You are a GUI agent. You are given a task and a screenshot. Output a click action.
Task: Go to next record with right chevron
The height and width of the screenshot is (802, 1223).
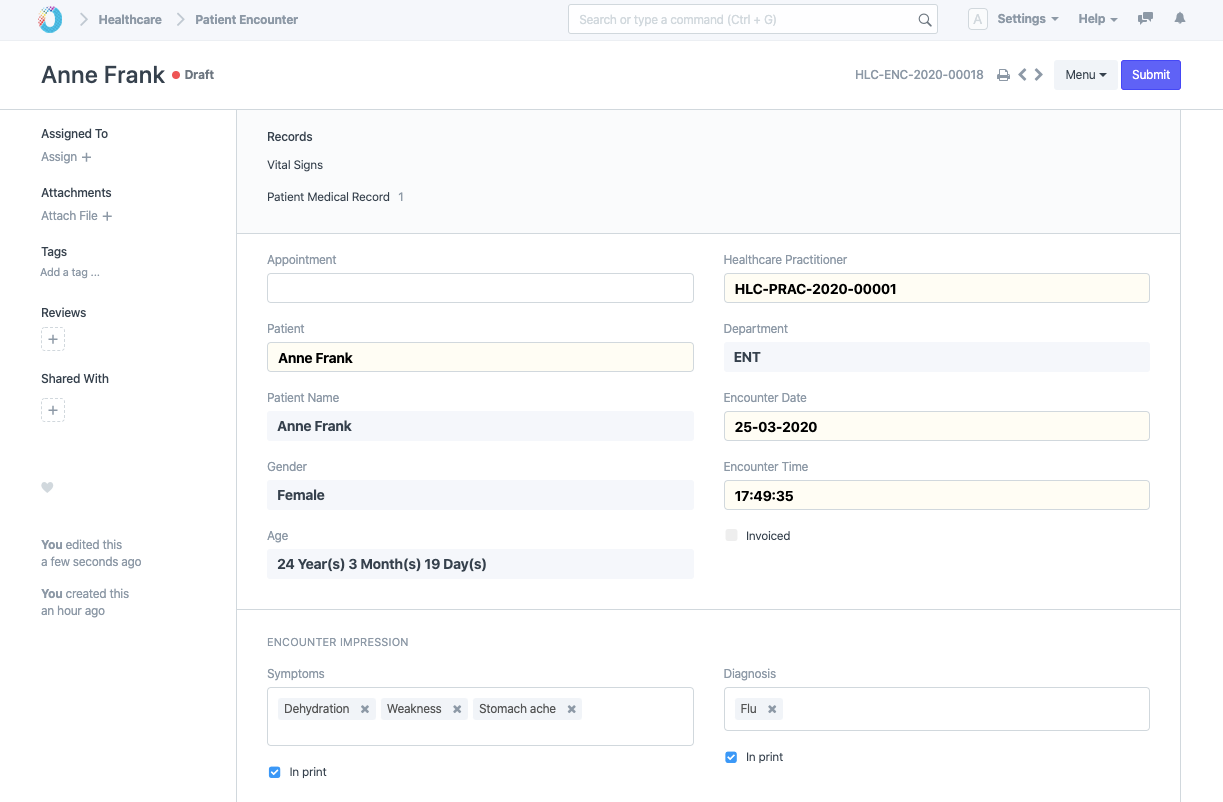(1039, 75)
